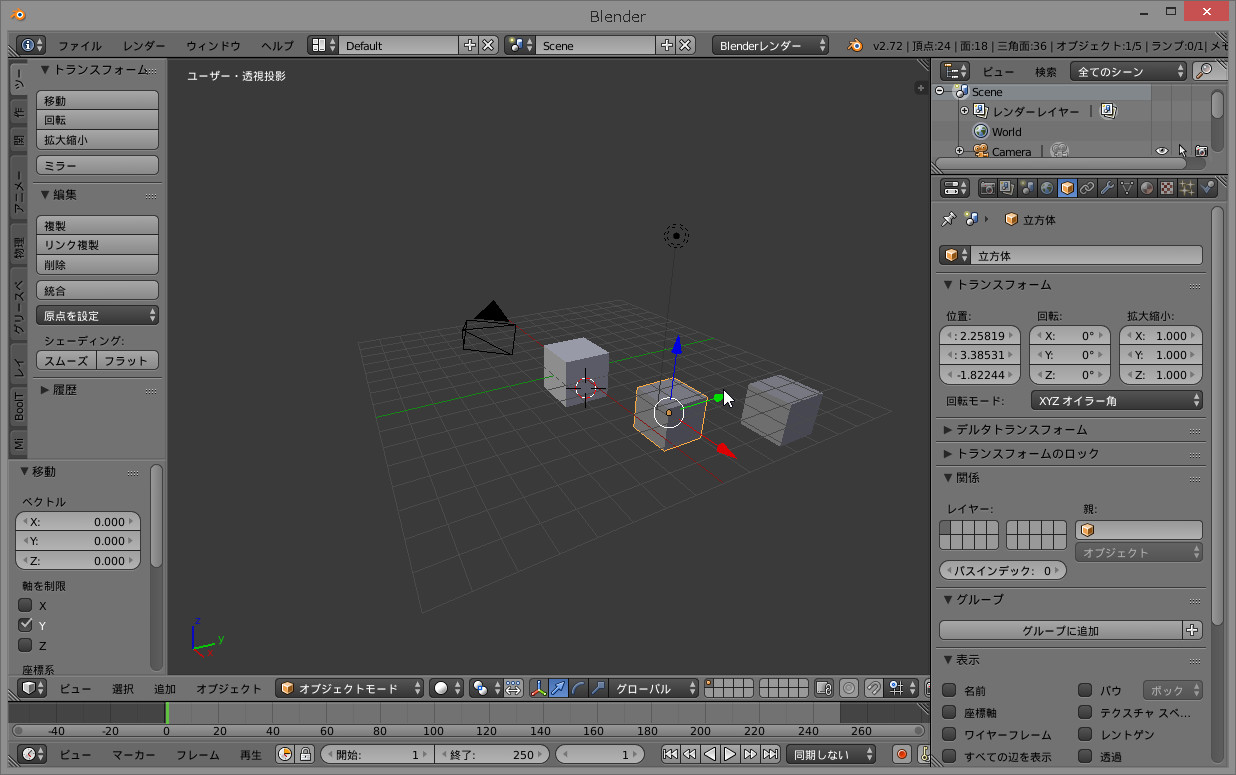
Task: Open the Particles properties tab (sparkles icon)
Action: pos(1187,188)
